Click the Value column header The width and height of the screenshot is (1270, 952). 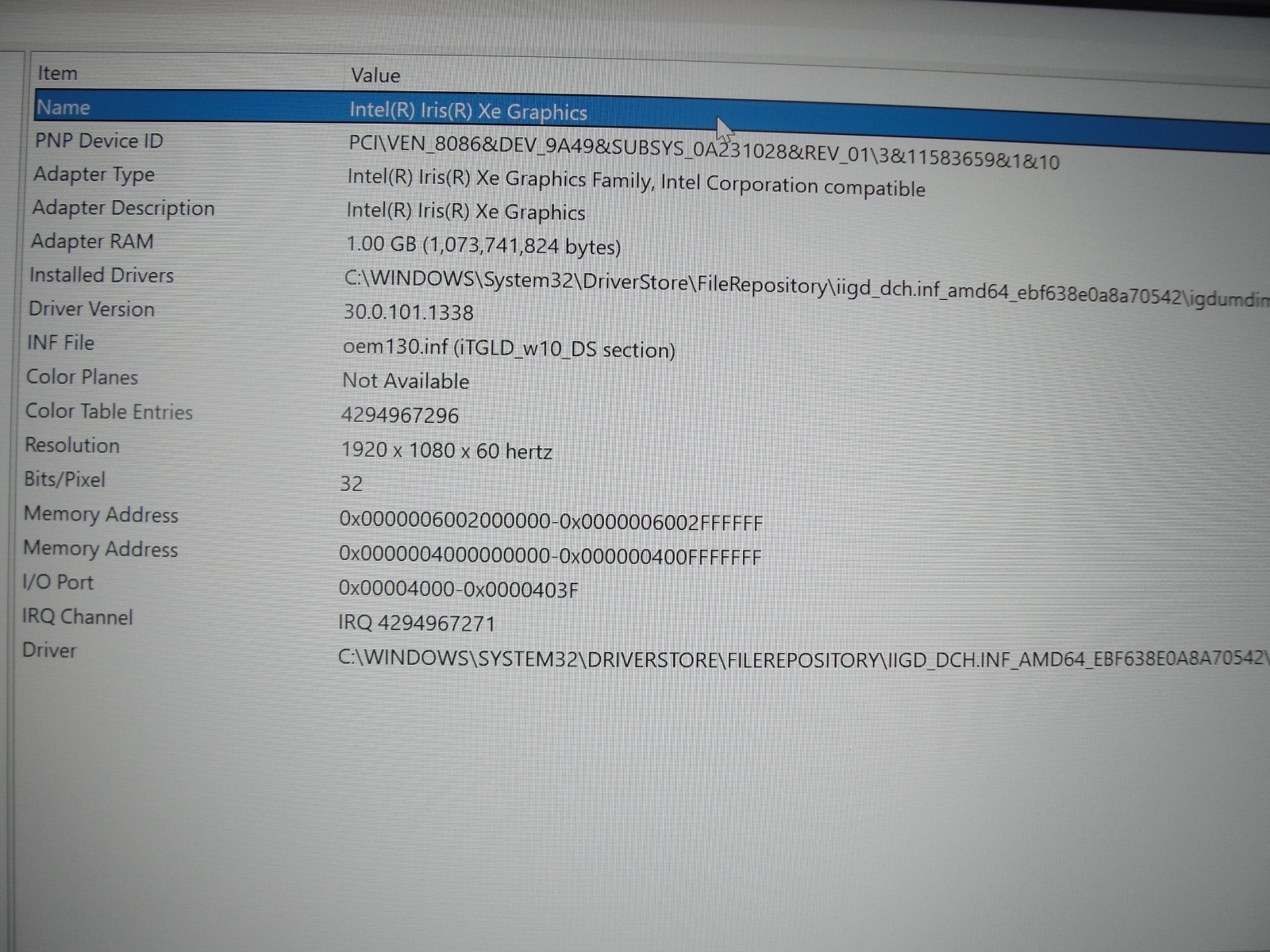(x=375, y=75)
